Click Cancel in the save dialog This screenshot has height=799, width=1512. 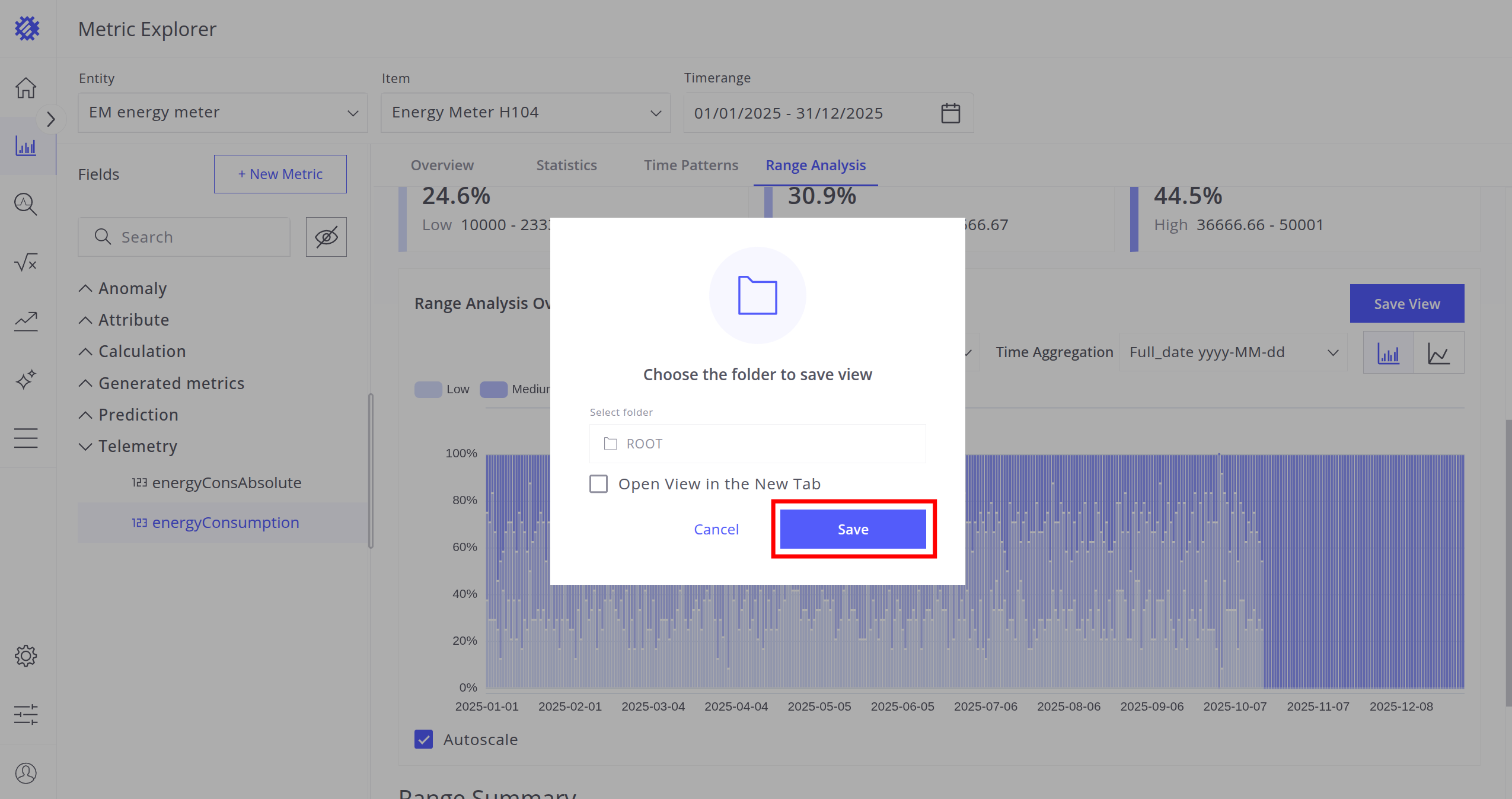[716, 529]
